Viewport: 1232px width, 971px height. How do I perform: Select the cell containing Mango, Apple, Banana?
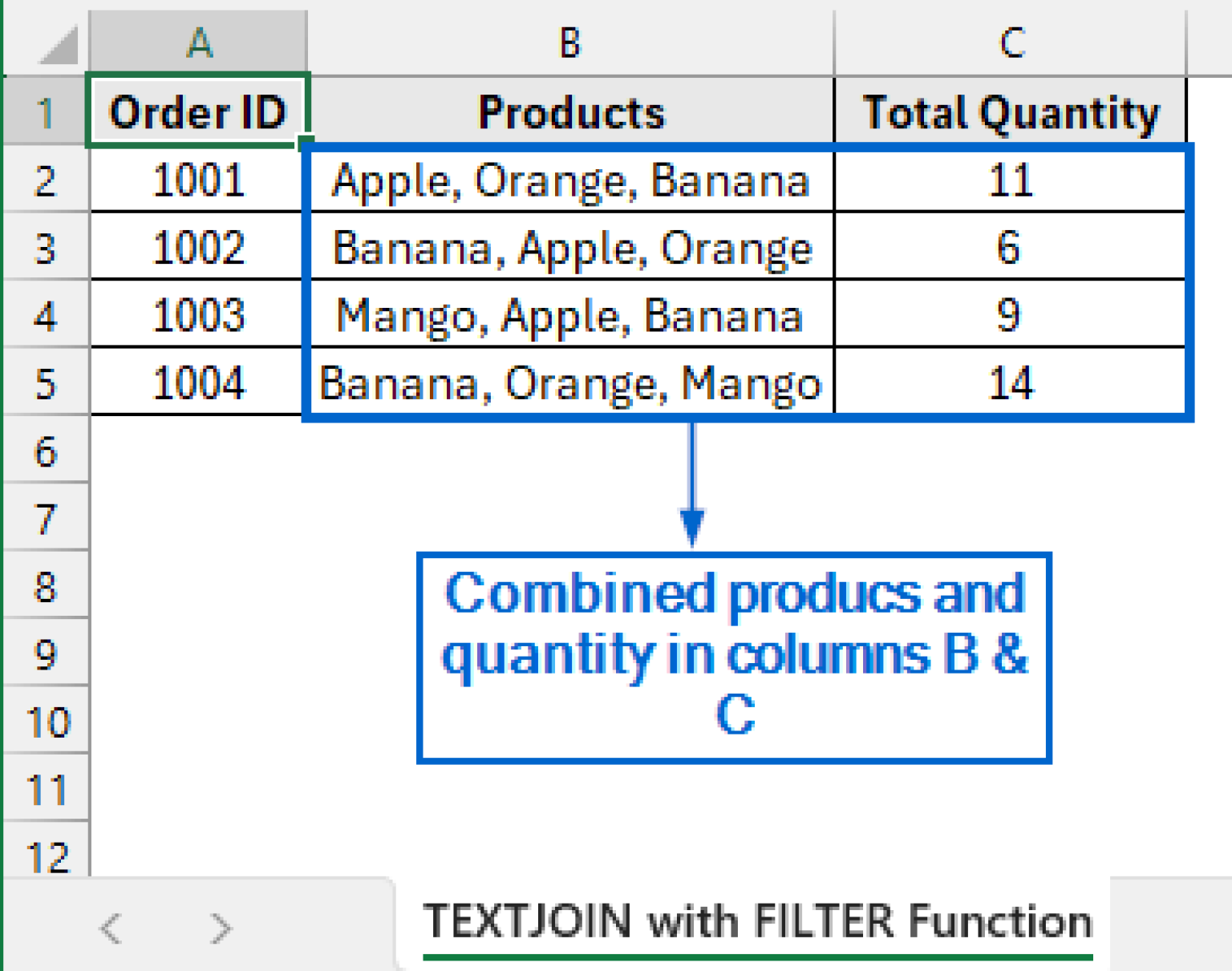point(569,314)
